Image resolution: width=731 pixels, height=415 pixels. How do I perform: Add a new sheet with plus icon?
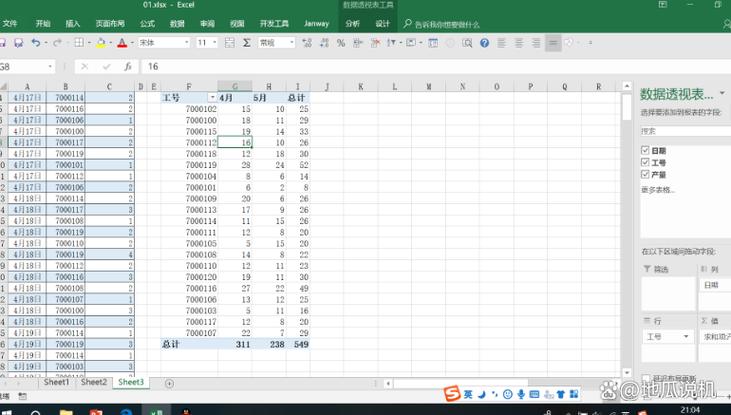pyautogui.click(x=169, y=383)
